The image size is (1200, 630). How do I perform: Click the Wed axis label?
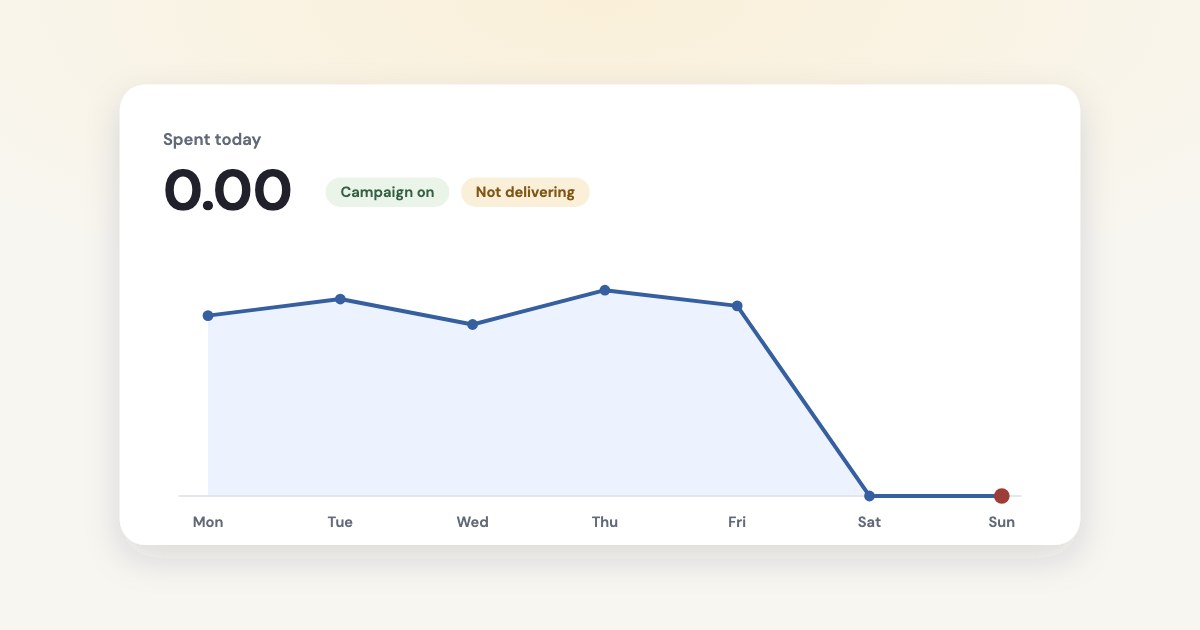[473, 522]
